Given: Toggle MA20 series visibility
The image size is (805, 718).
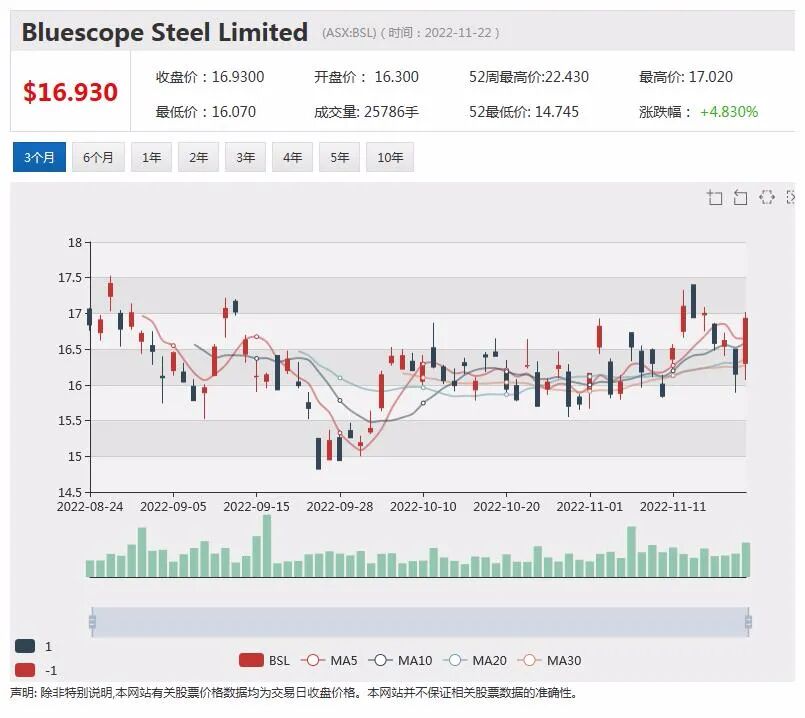Looking at the screenshot, I should 475,661.
